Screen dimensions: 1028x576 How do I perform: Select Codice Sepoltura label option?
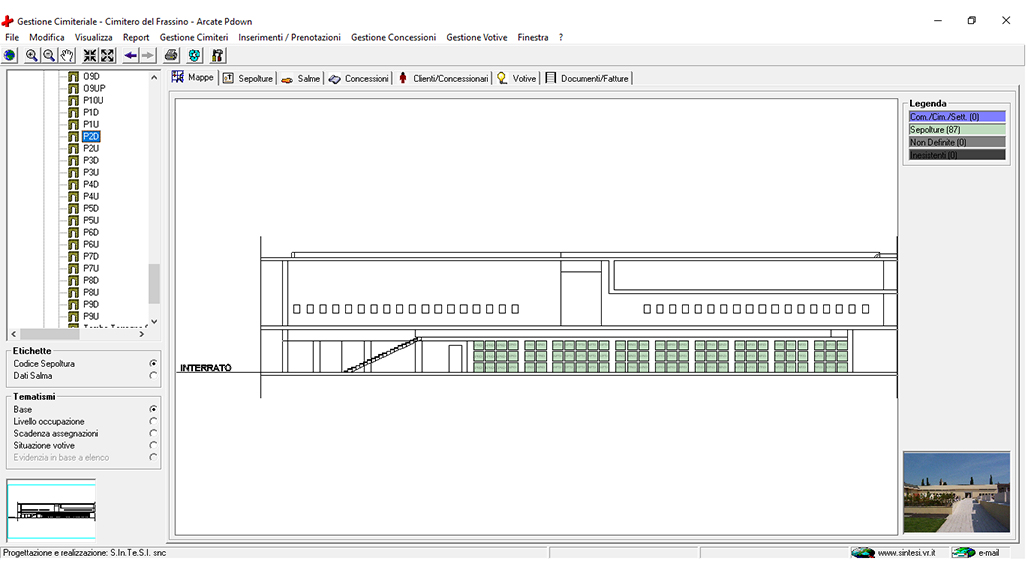tap(153, 363)
